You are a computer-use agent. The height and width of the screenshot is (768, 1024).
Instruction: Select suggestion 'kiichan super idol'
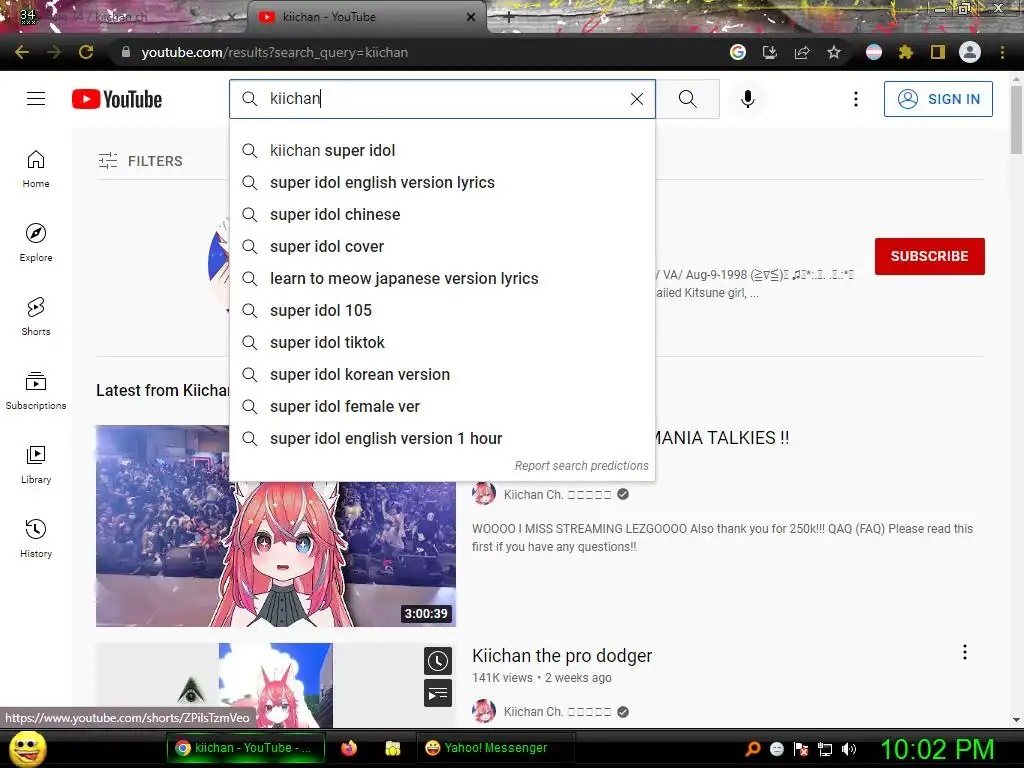(x=442, y=150)
